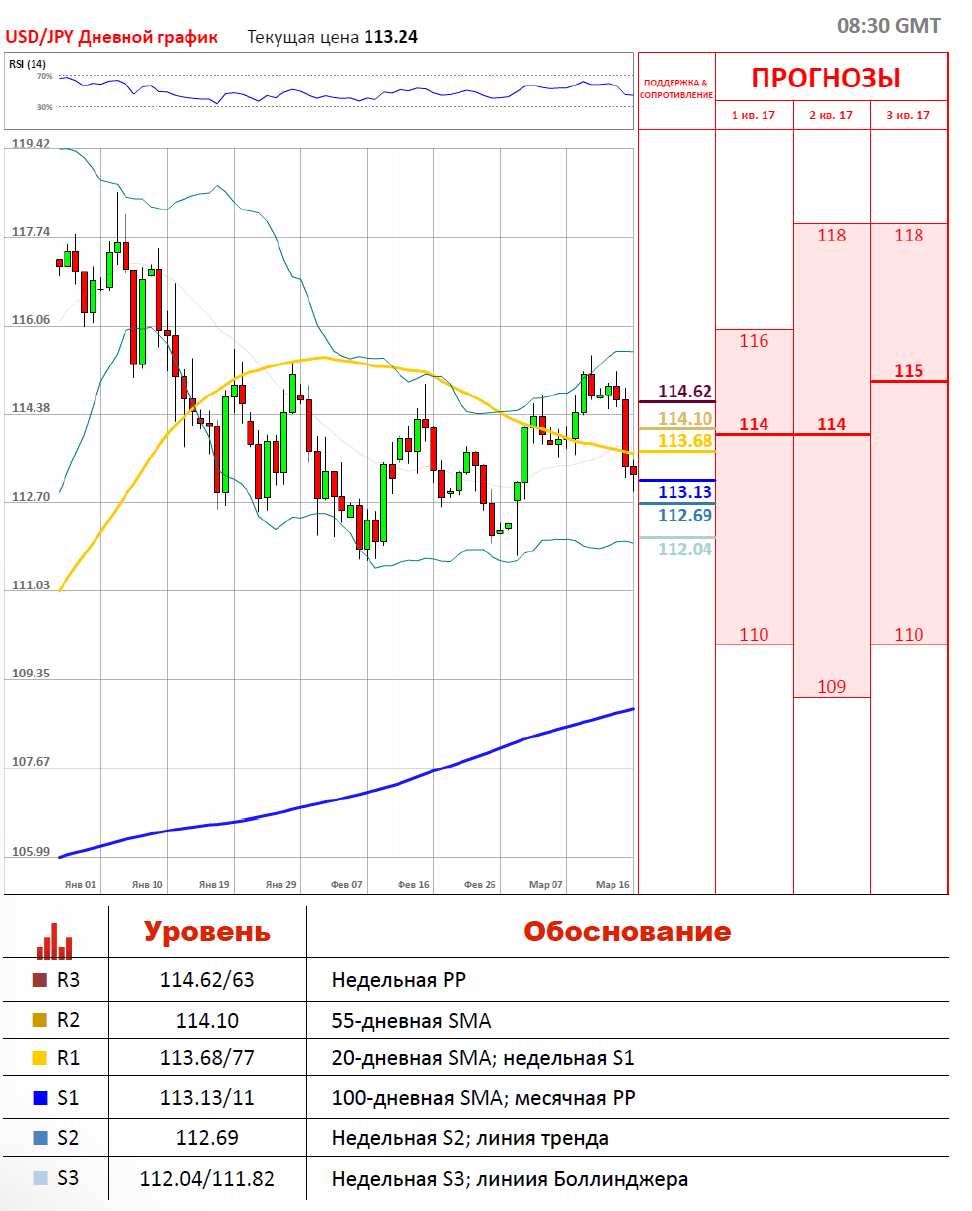Click the USD/JPY Дневной график title
The height and width of the screenshot is (1211, 972).
point(112,37)
